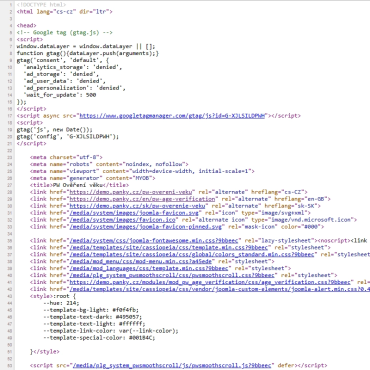Click the meta generator MYOB line
This screenshot has width=370, height=370.
(93, 178)
